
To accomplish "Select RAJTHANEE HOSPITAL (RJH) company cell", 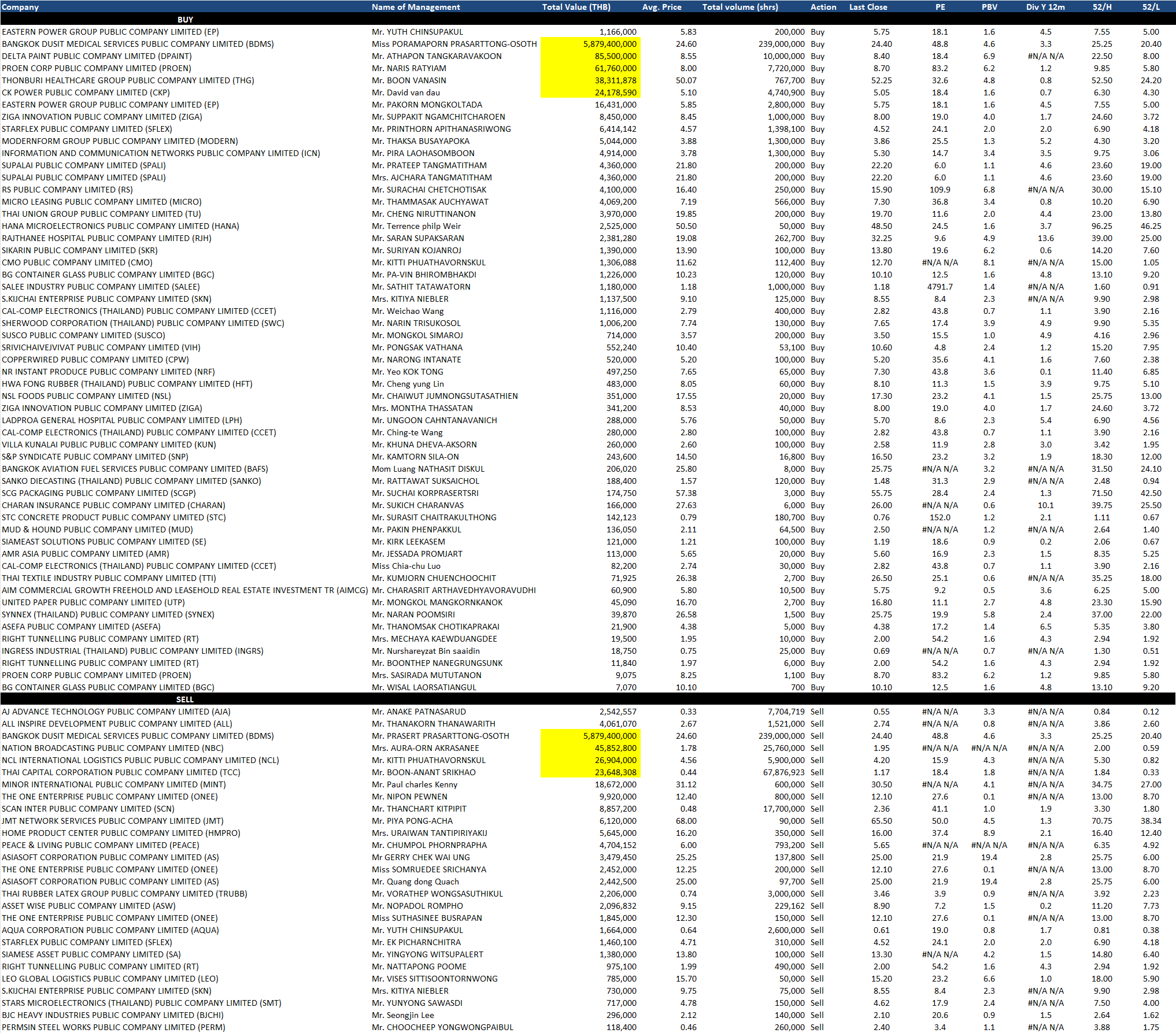I will (x=106, y=238).
